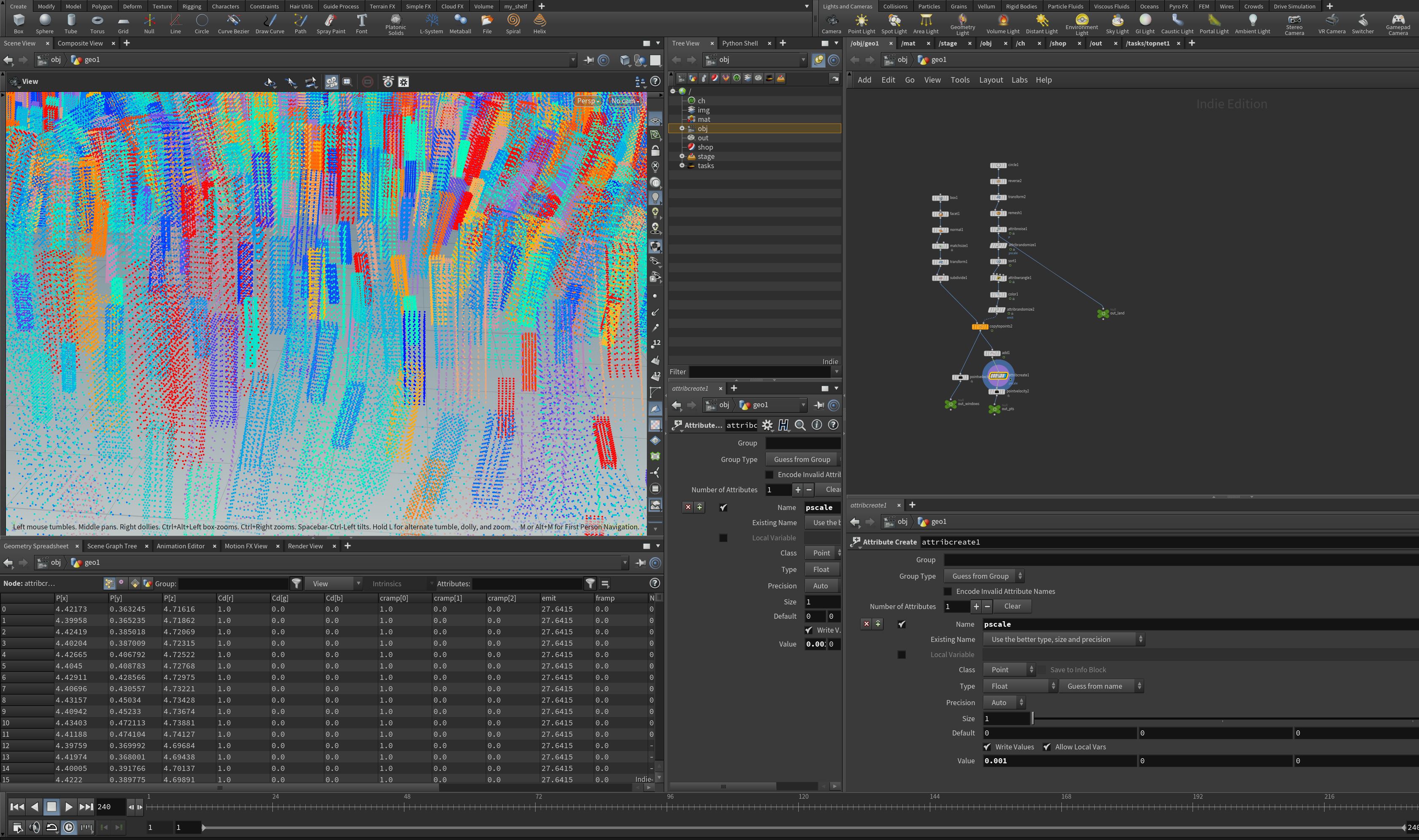Toggle Encode Invalid Attribute Names checkbox
The width and height of the screenshot is (1419, 840).
[x=947, y=591]
